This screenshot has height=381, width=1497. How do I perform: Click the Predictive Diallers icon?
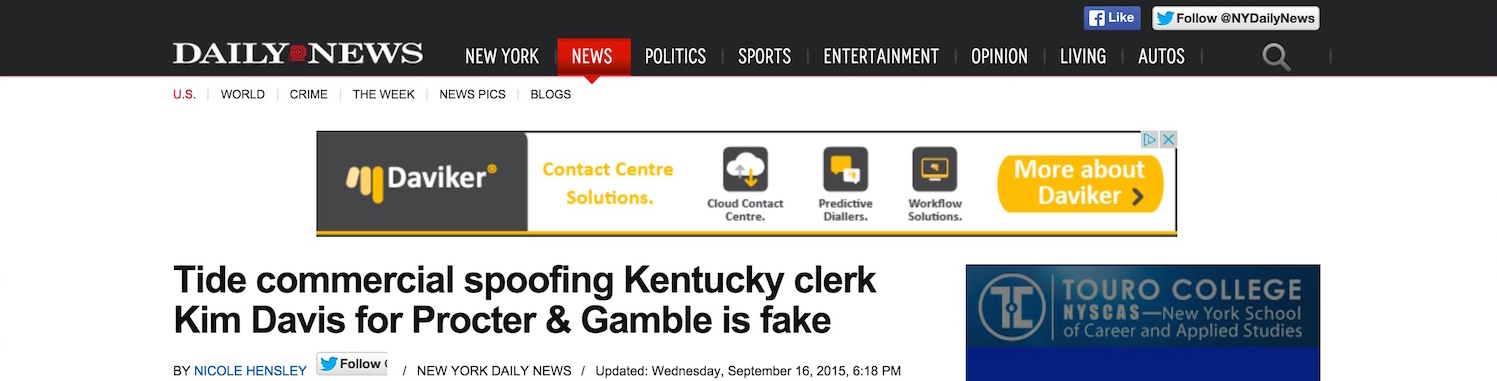[x=845, y=169]
